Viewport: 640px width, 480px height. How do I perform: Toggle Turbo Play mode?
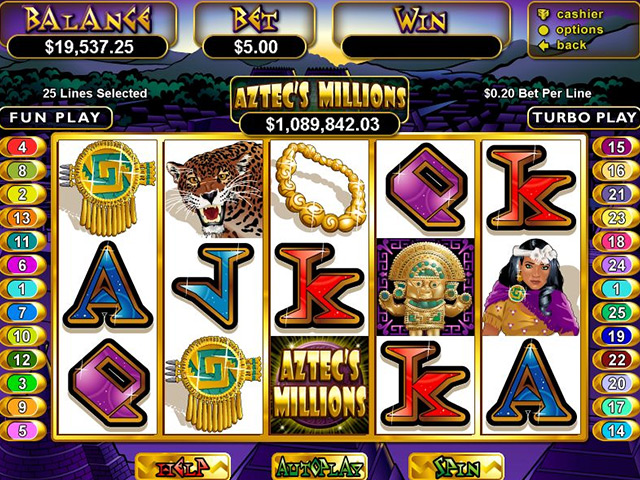tap(584, 118)
